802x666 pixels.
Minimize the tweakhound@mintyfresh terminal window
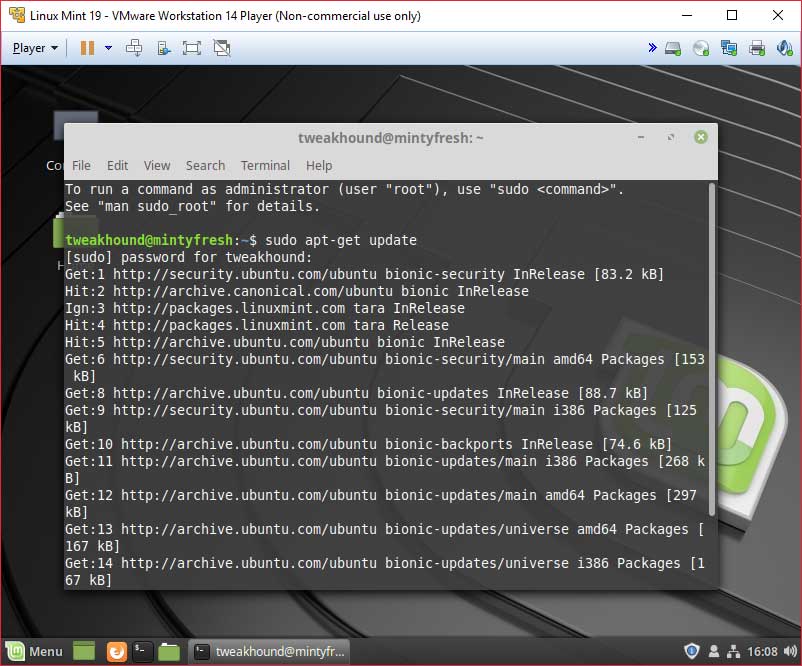(641, 137)
